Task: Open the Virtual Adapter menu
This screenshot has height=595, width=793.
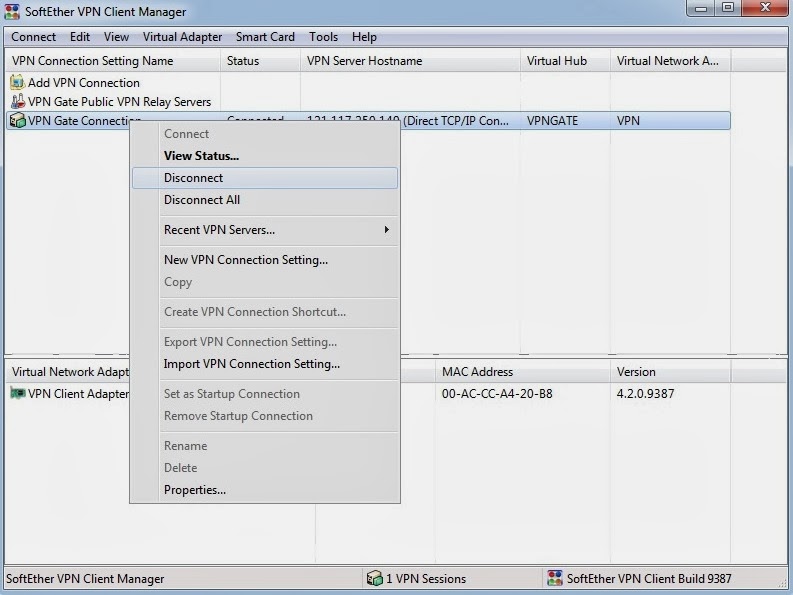Action: (183, 37)
